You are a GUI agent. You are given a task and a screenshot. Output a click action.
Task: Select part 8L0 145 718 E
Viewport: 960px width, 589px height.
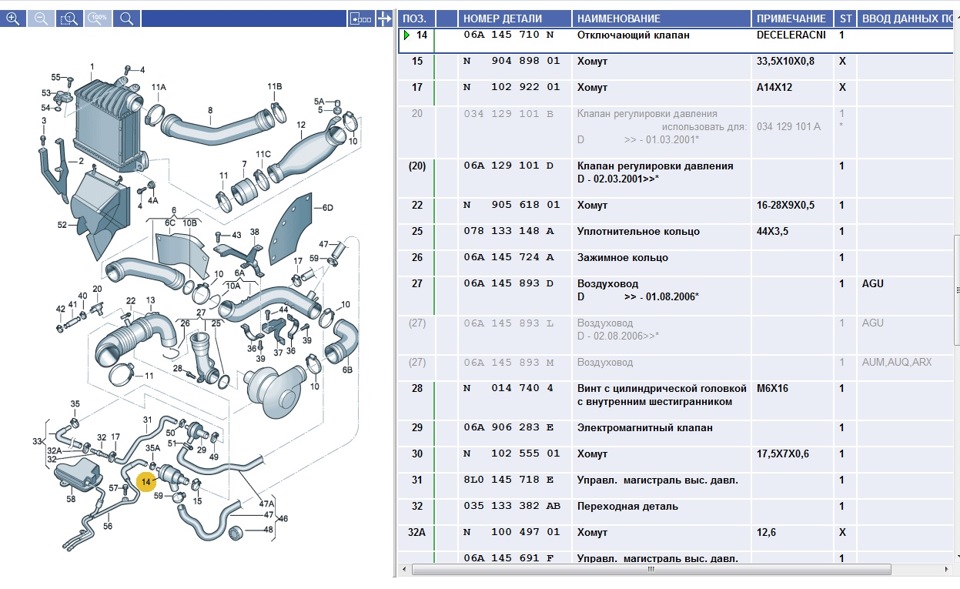point(509,480)
